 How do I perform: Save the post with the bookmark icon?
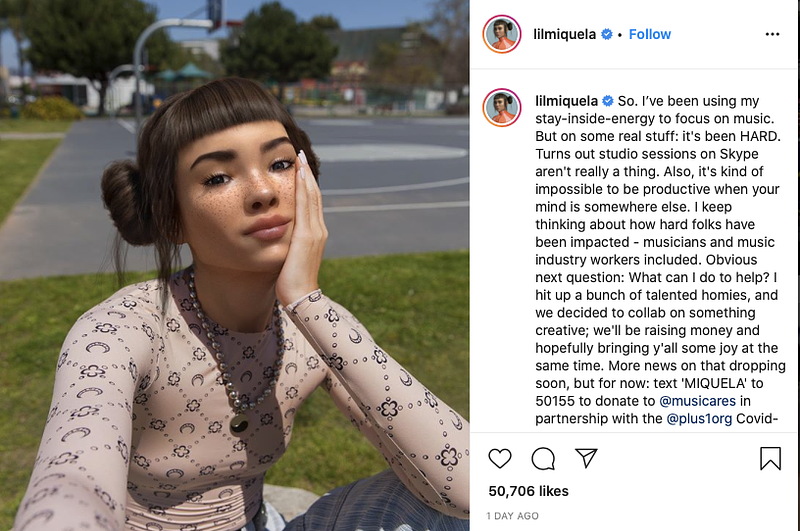click(x=770, y=458)
